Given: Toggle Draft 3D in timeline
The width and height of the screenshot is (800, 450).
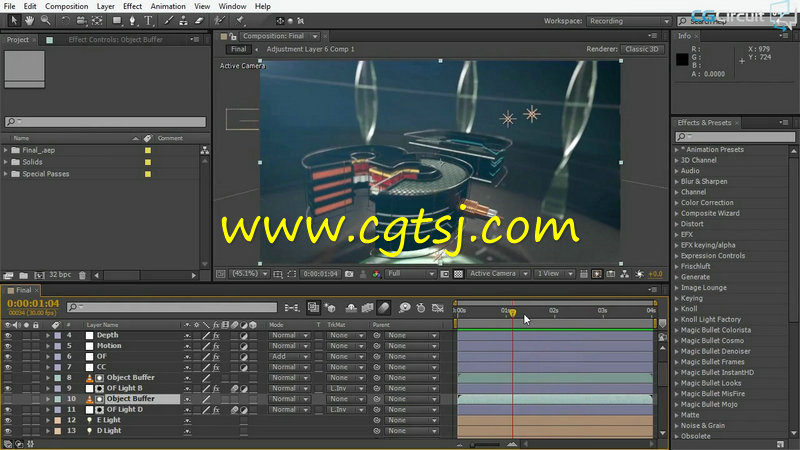Looking at the screenshot, I should tap(330, 308).
